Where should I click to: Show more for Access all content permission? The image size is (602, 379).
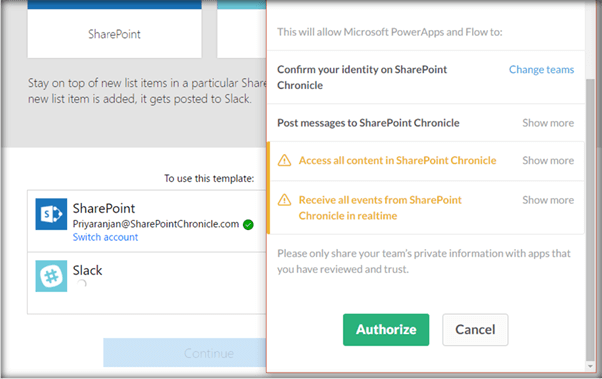coord(548,161)
